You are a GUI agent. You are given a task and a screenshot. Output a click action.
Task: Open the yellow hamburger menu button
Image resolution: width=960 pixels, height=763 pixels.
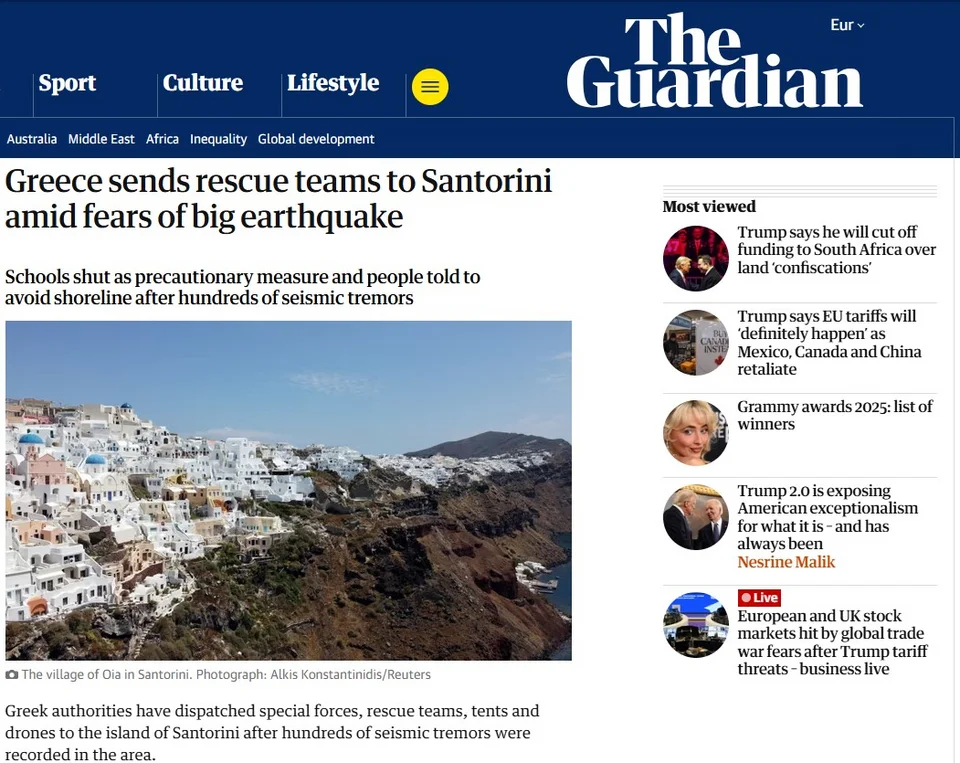click(x=430, y=87)
